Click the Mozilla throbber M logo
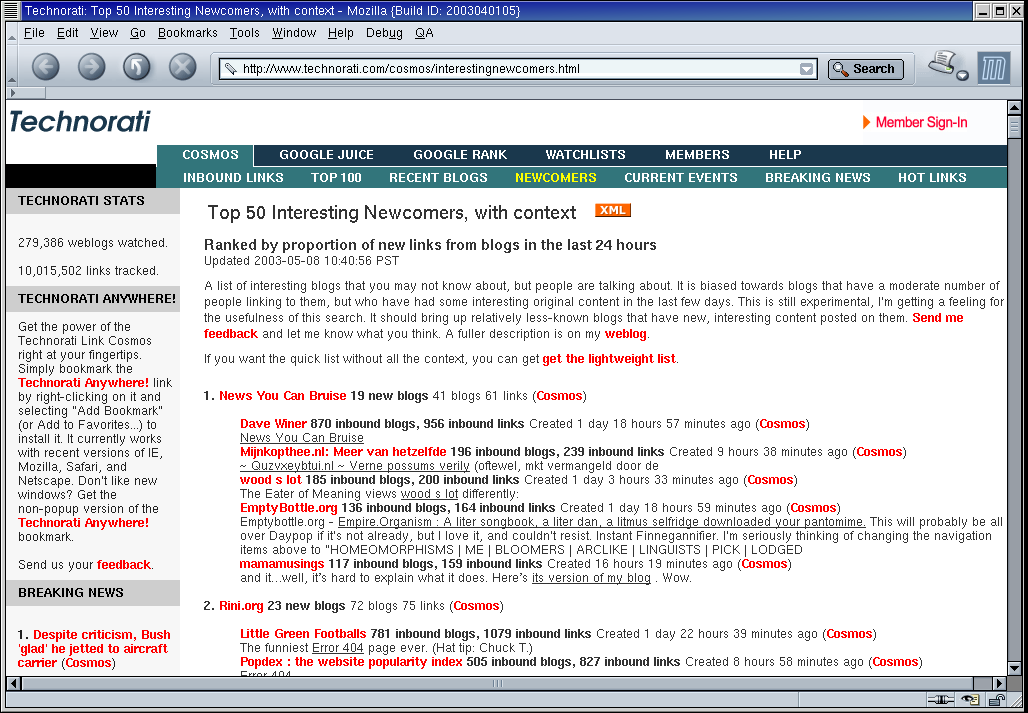 pos(994,68)
